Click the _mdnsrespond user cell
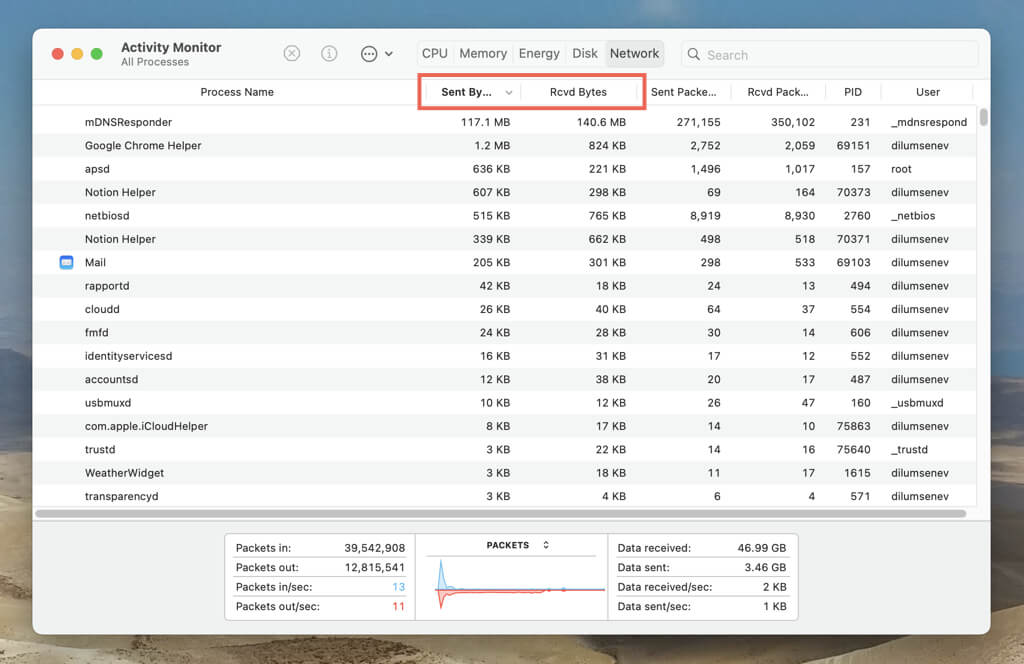The image size is (1024, 664). coord(929,122)
